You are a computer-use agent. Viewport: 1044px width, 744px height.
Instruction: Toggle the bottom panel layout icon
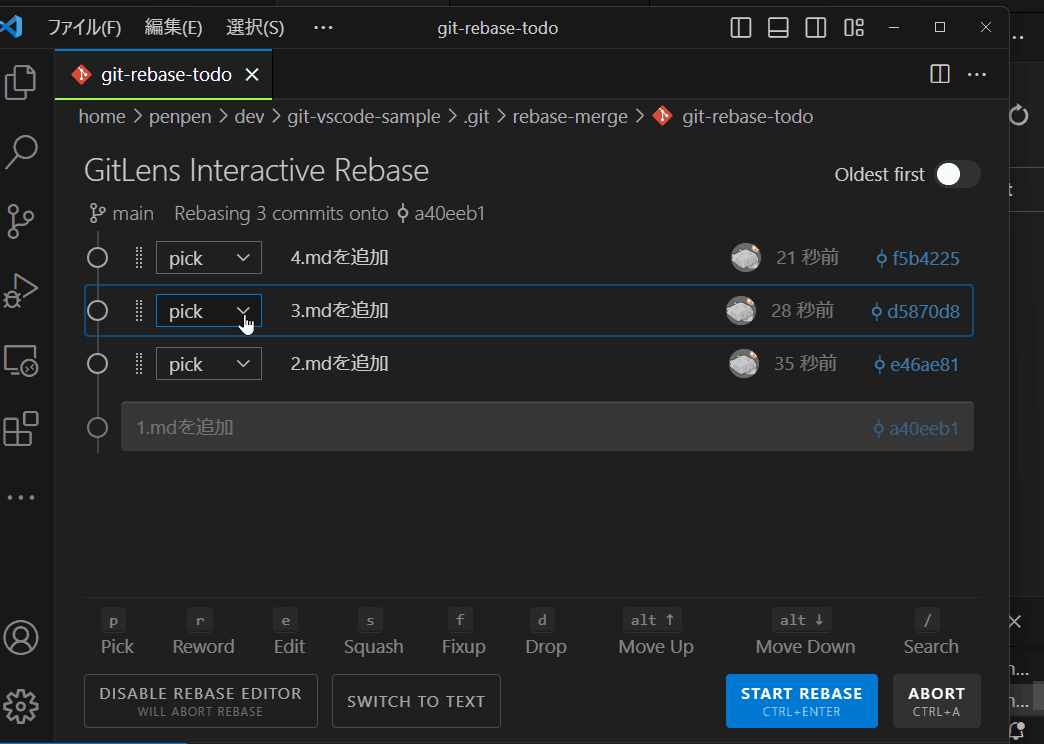coord(778,27)
